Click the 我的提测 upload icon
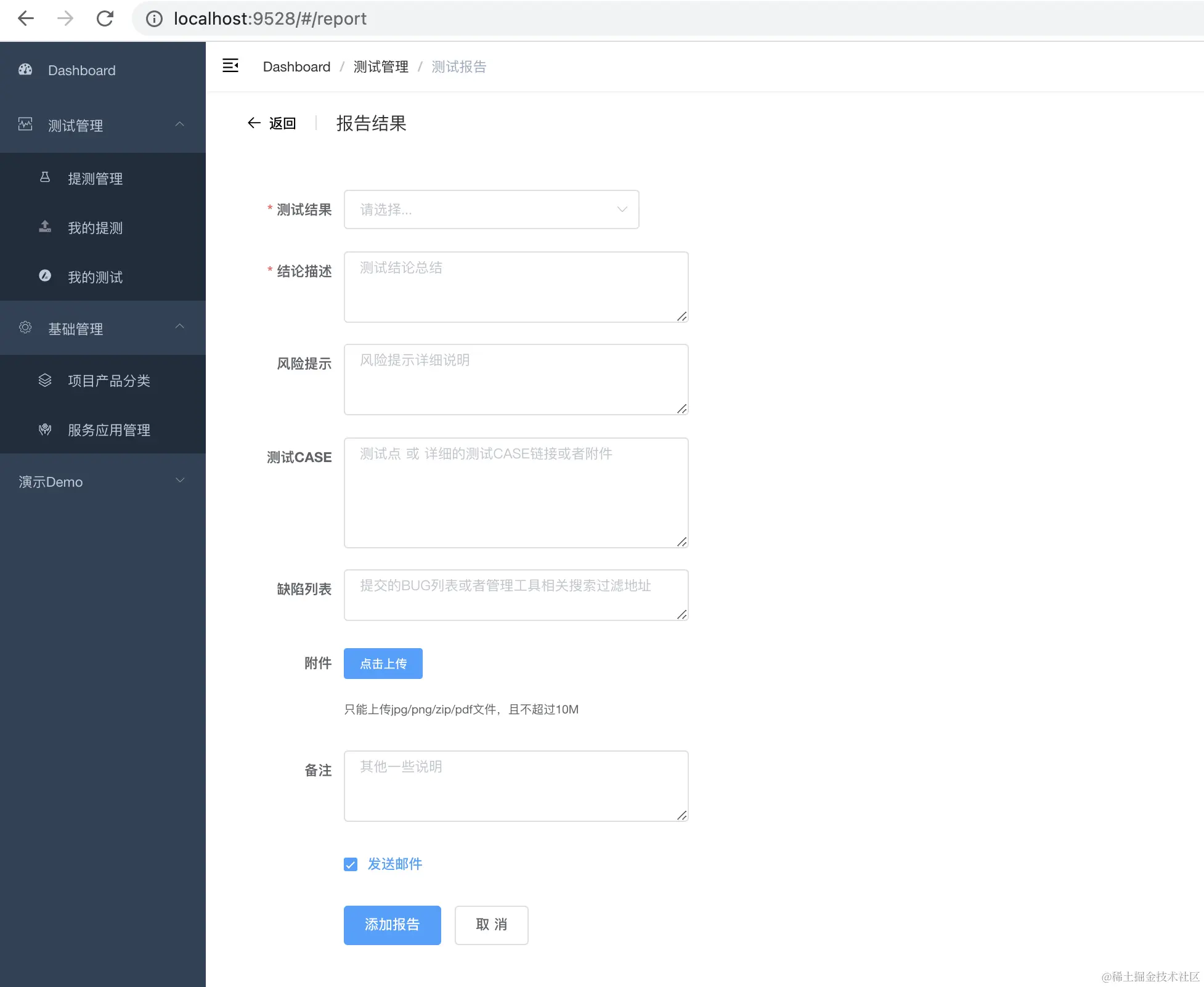 [45, 227]
